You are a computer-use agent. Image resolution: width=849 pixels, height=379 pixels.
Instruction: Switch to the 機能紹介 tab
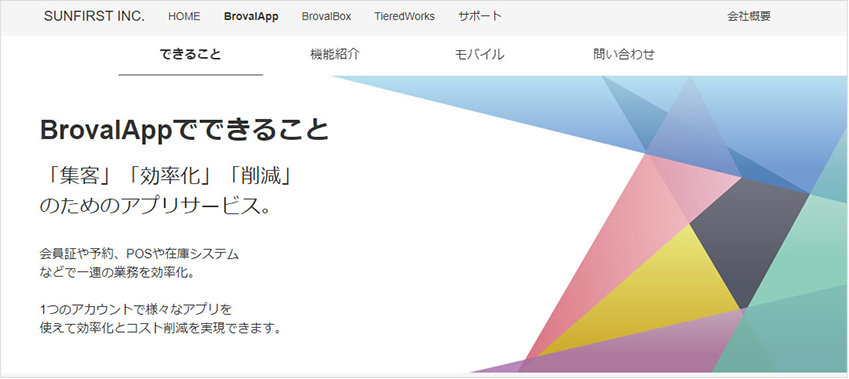click(x=335, y=54)
